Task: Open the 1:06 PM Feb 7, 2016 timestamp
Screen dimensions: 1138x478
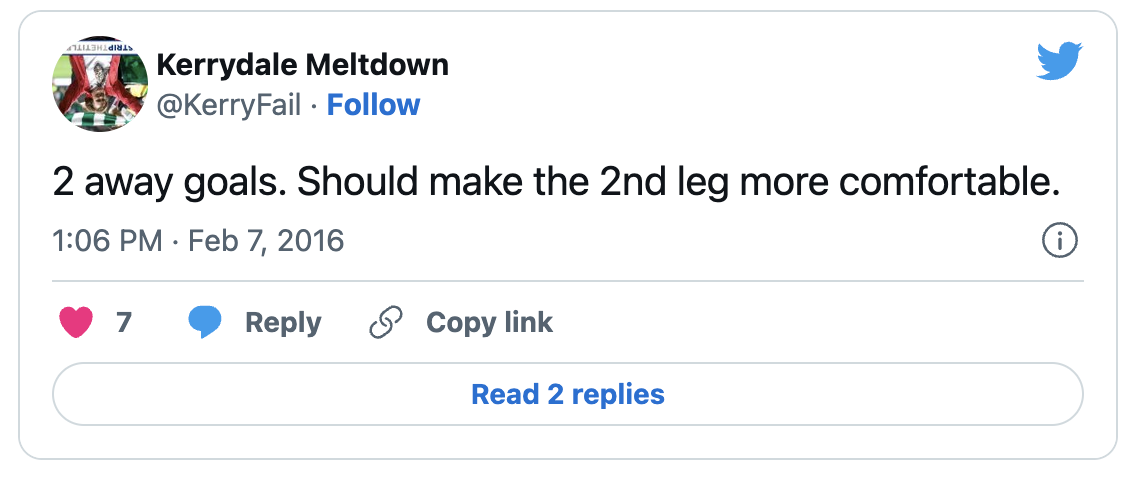Action: click(x=197, y=241)
